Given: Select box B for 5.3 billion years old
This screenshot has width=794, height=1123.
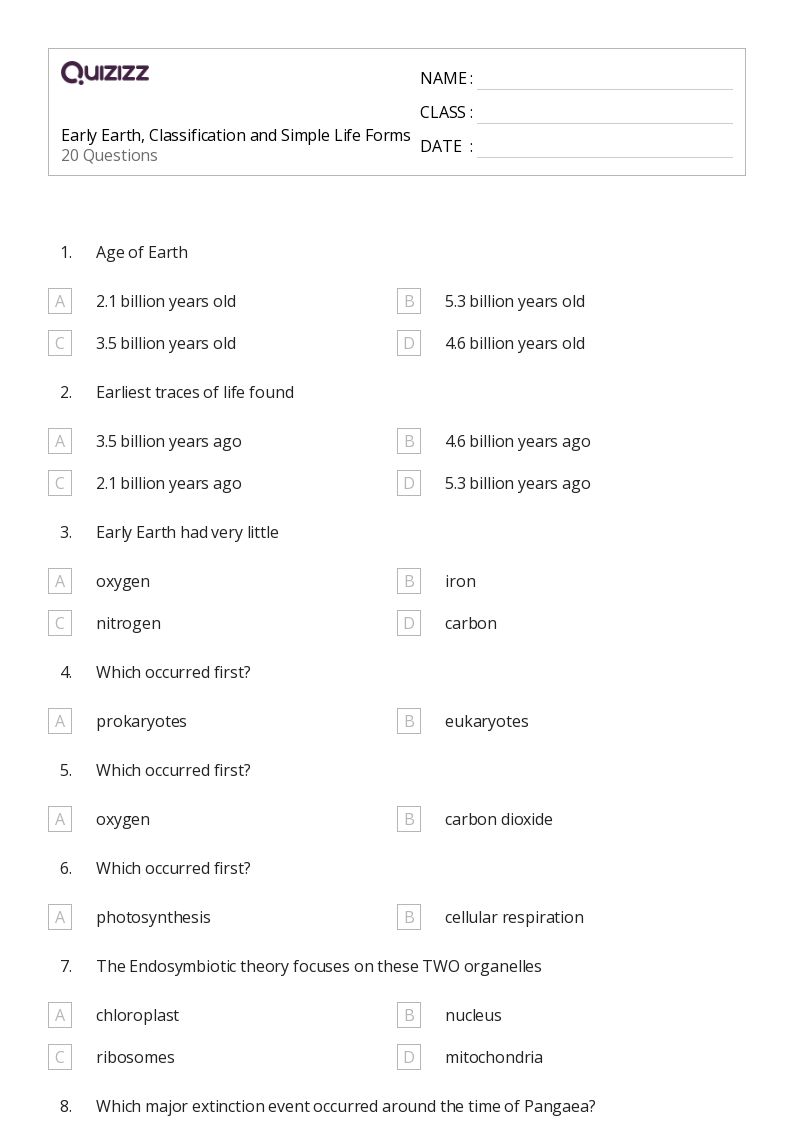Looking at the screenshot, I should coord(409,302).
